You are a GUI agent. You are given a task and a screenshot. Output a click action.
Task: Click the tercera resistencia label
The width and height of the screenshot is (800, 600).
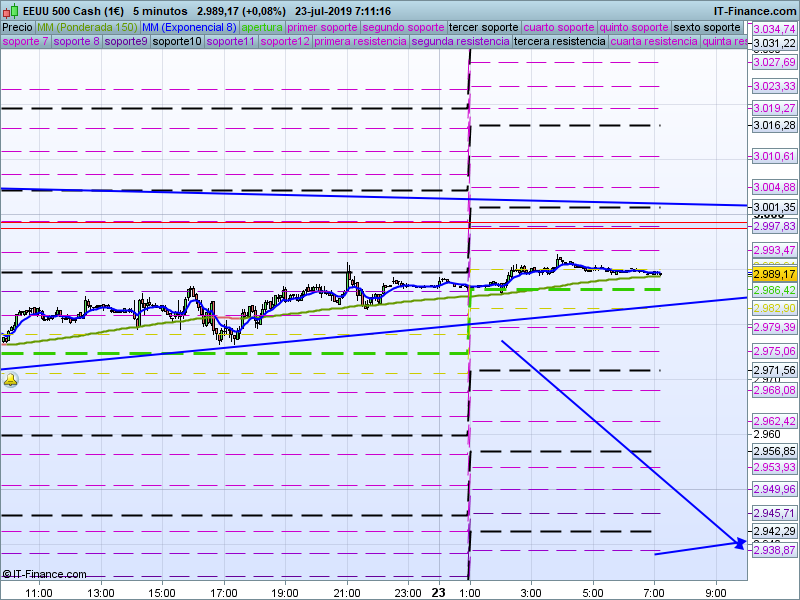(558, 42)
